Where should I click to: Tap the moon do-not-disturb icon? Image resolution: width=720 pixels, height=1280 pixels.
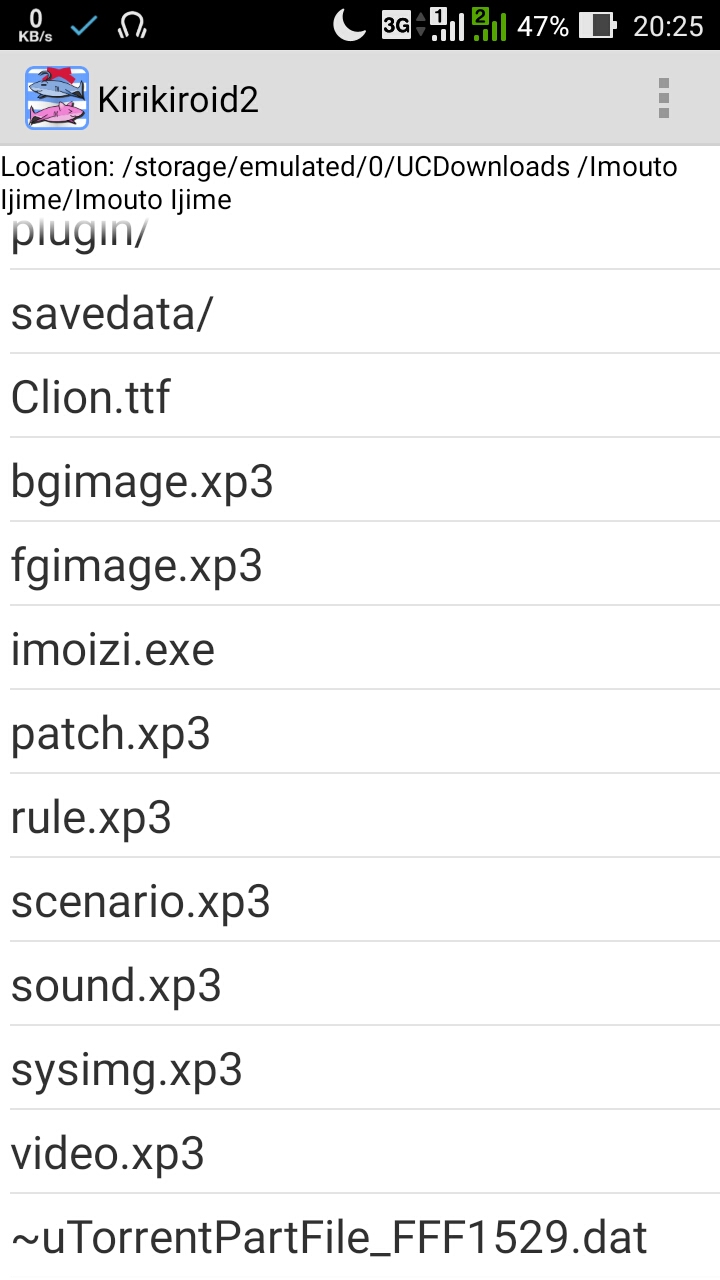349,25
